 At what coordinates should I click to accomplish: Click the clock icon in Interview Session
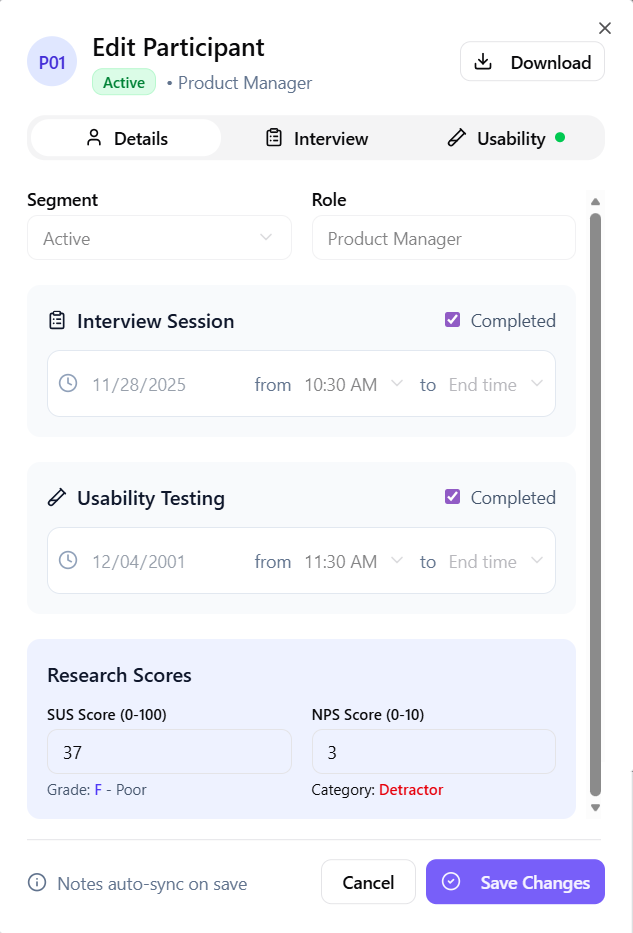point(68,384)
